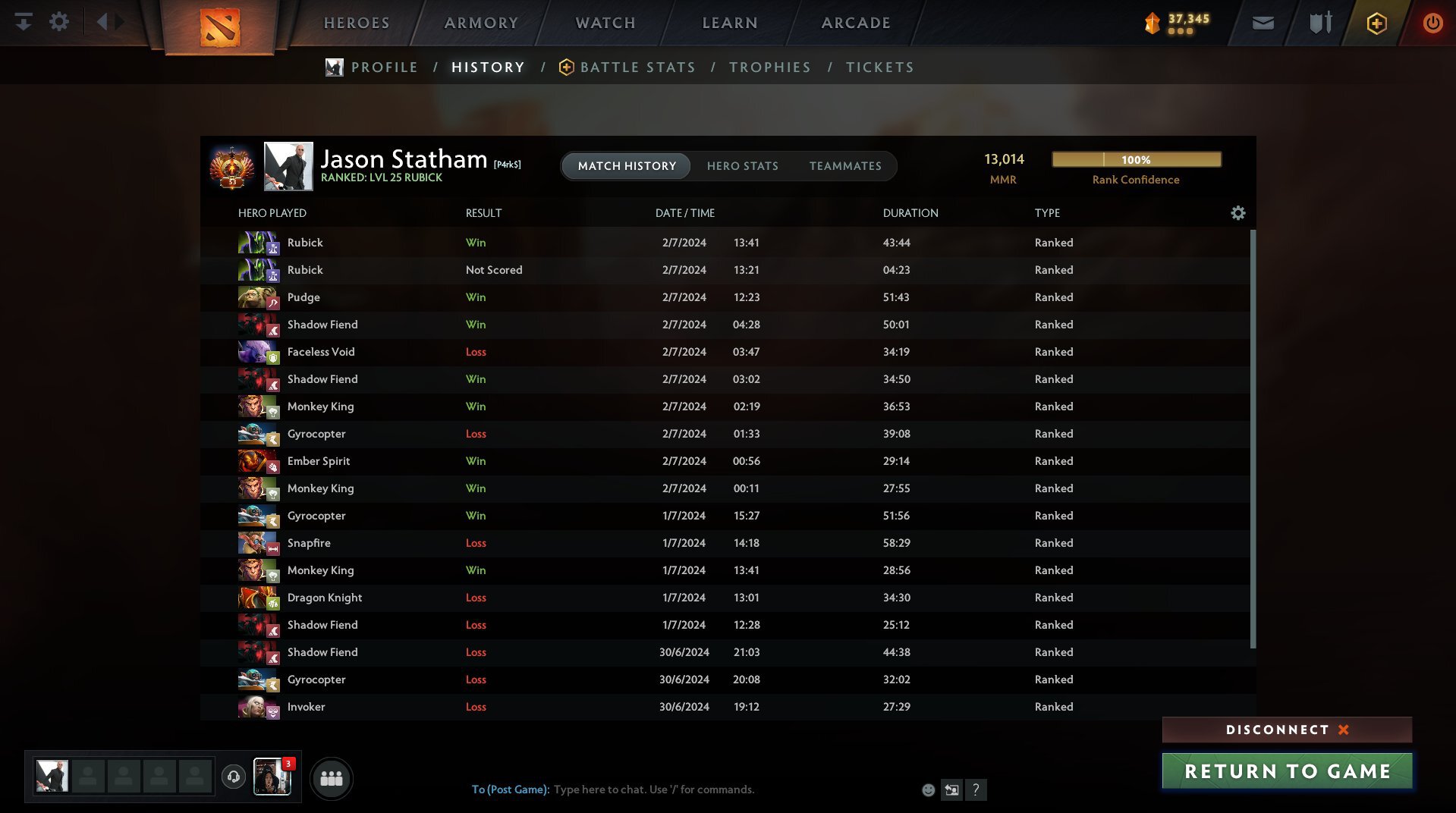This screenshot has width=1456, height=813.
Task: Open Jason Statham profile avatar
Action: 288,166
